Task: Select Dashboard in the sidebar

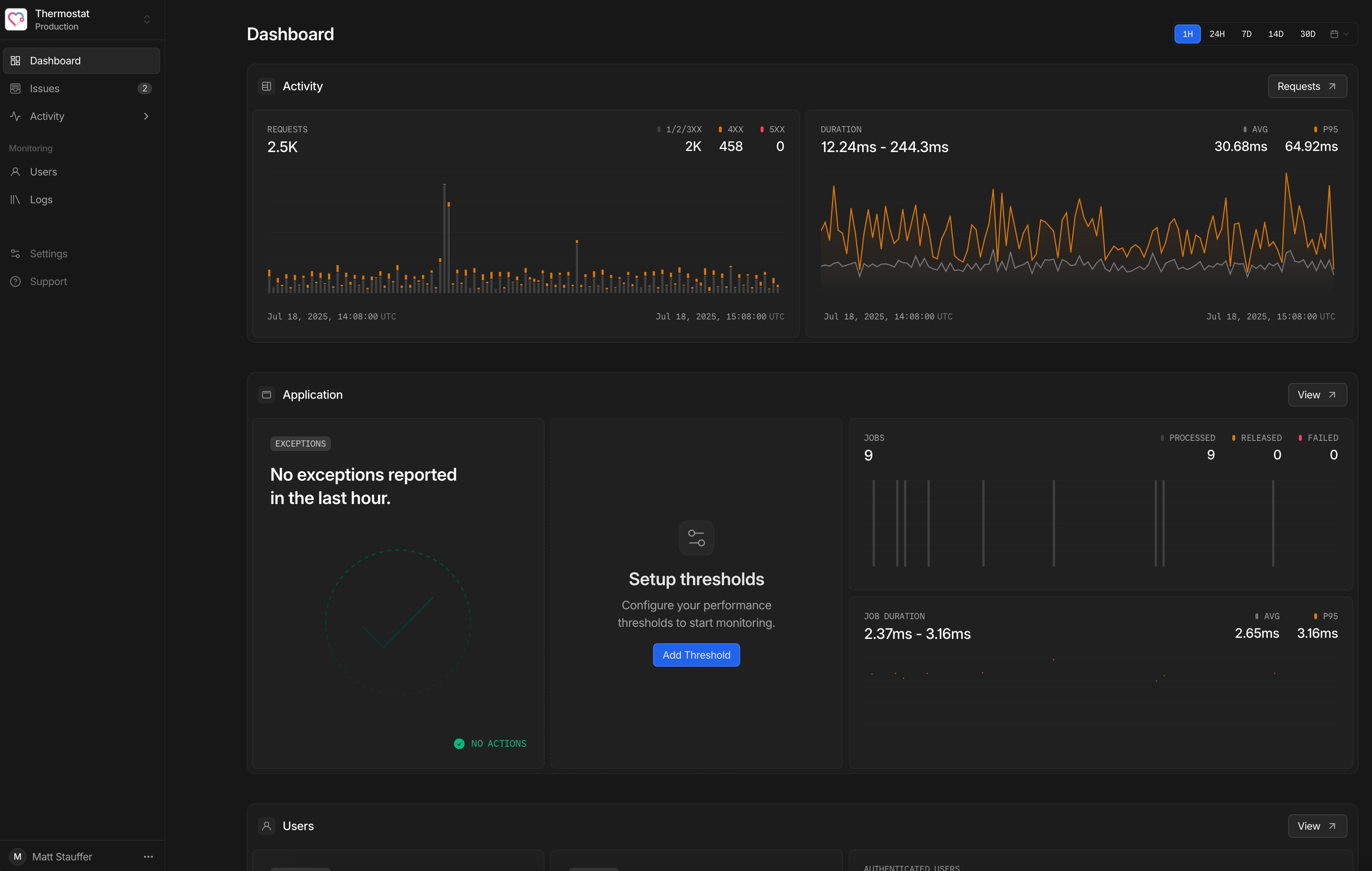Action: click(55, 61)
